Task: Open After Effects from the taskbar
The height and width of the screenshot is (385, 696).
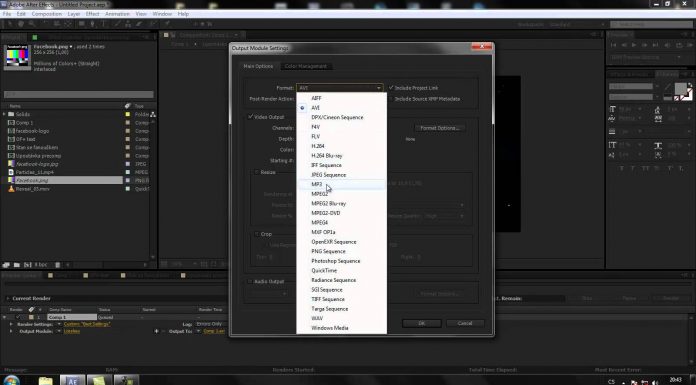Action: point(72,381)
